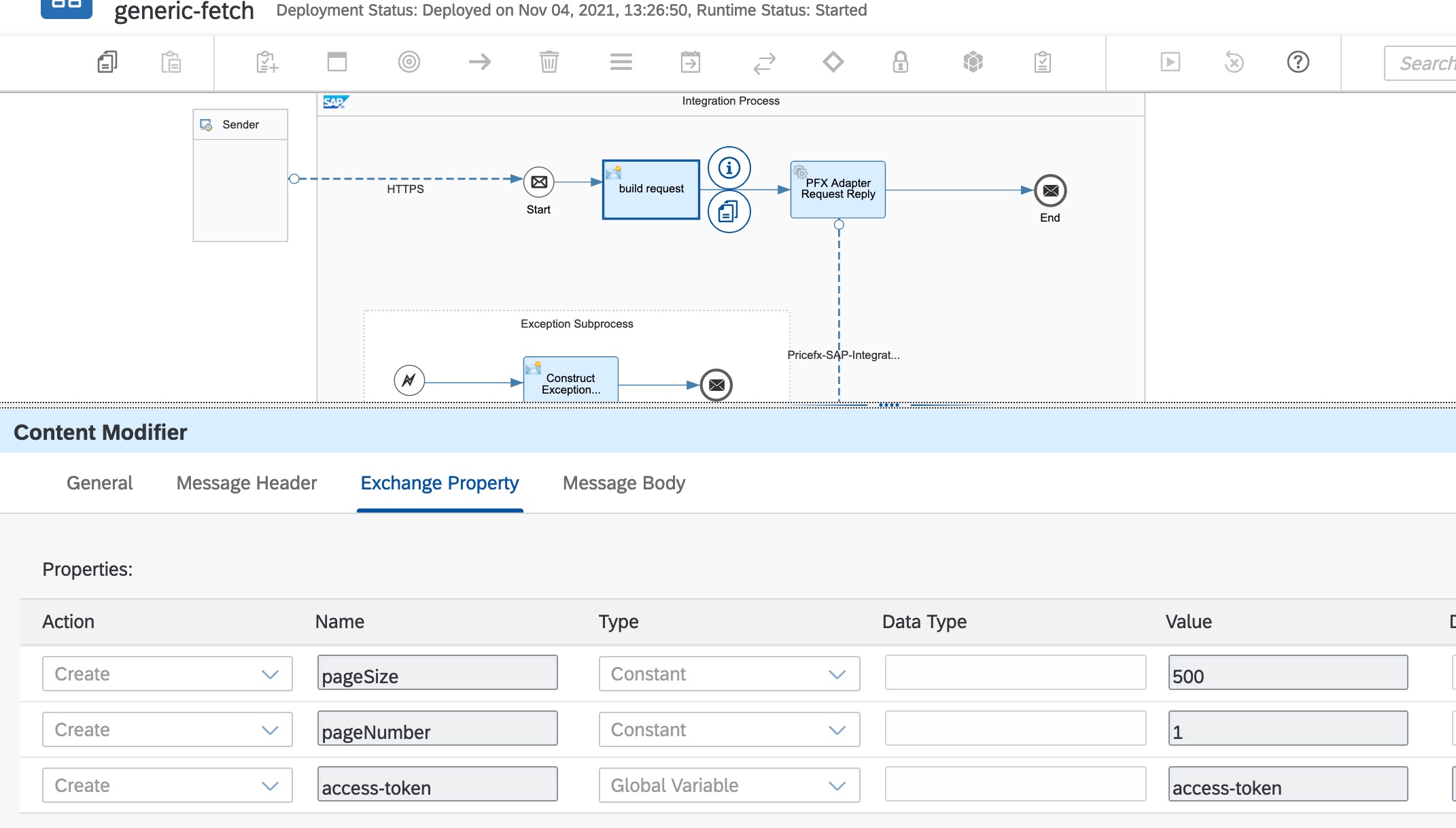1456x828 pixels.
Task: Click the pageSize value field with 500
Action: [x=1287, y=674]
